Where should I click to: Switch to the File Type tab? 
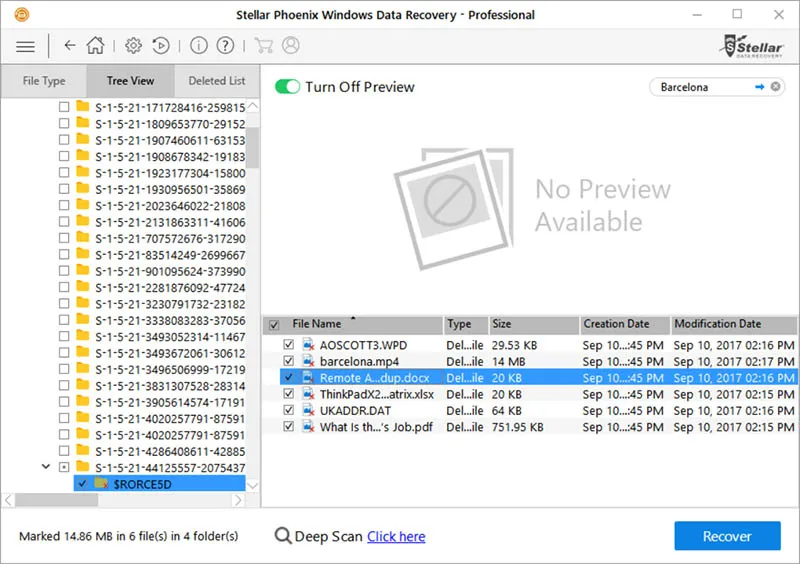44,81
